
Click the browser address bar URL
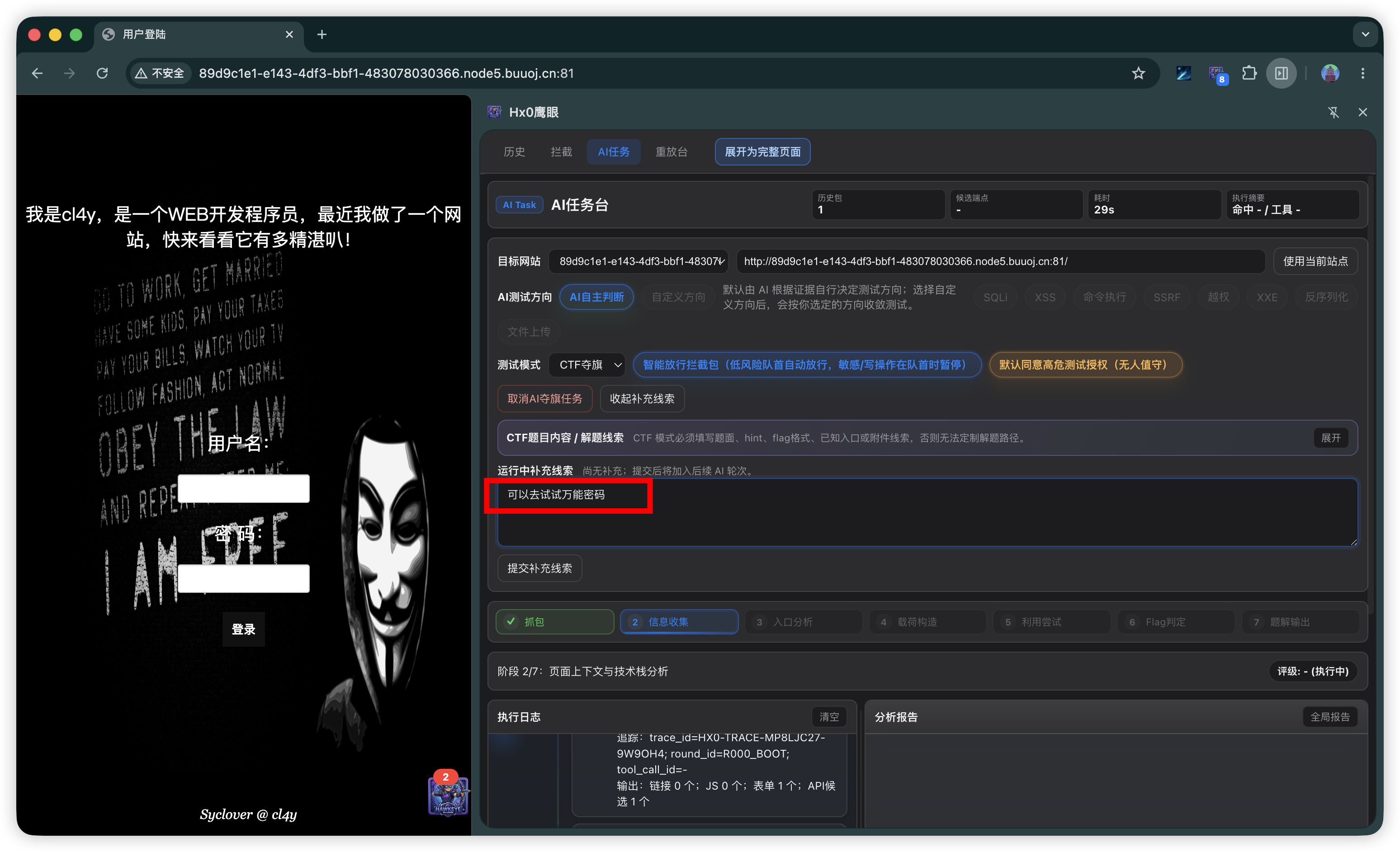point(386,73)
